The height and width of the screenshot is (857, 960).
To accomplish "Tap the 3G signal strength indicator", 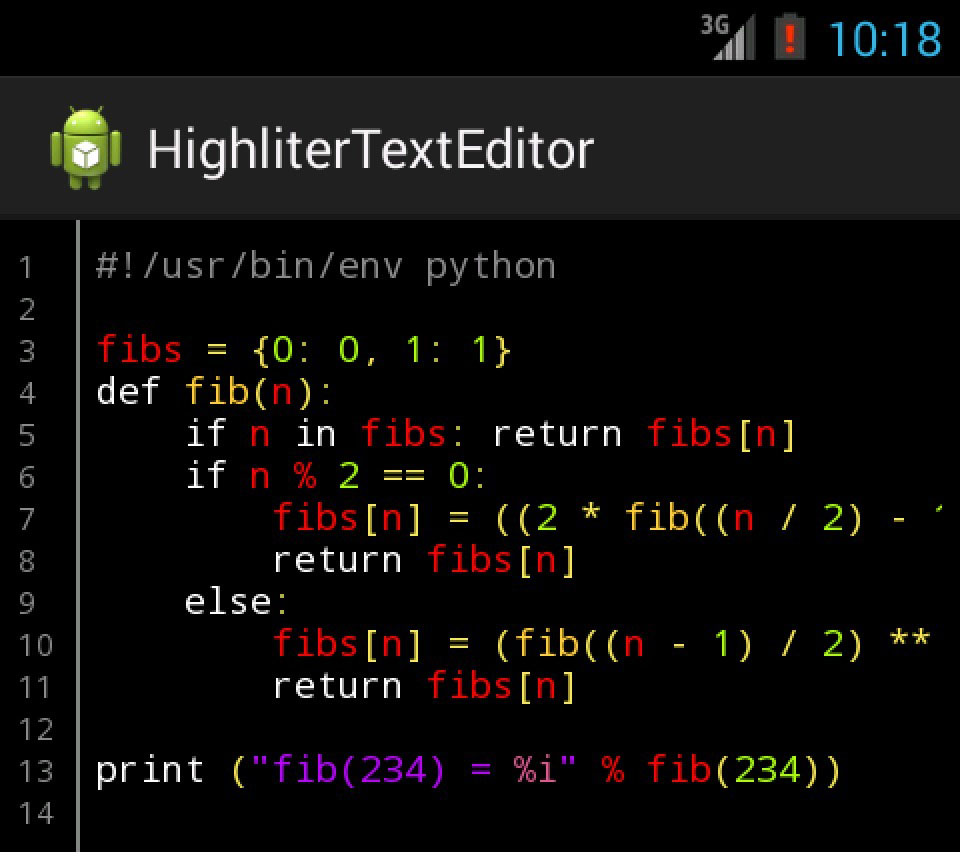I will tap(727, 38).
